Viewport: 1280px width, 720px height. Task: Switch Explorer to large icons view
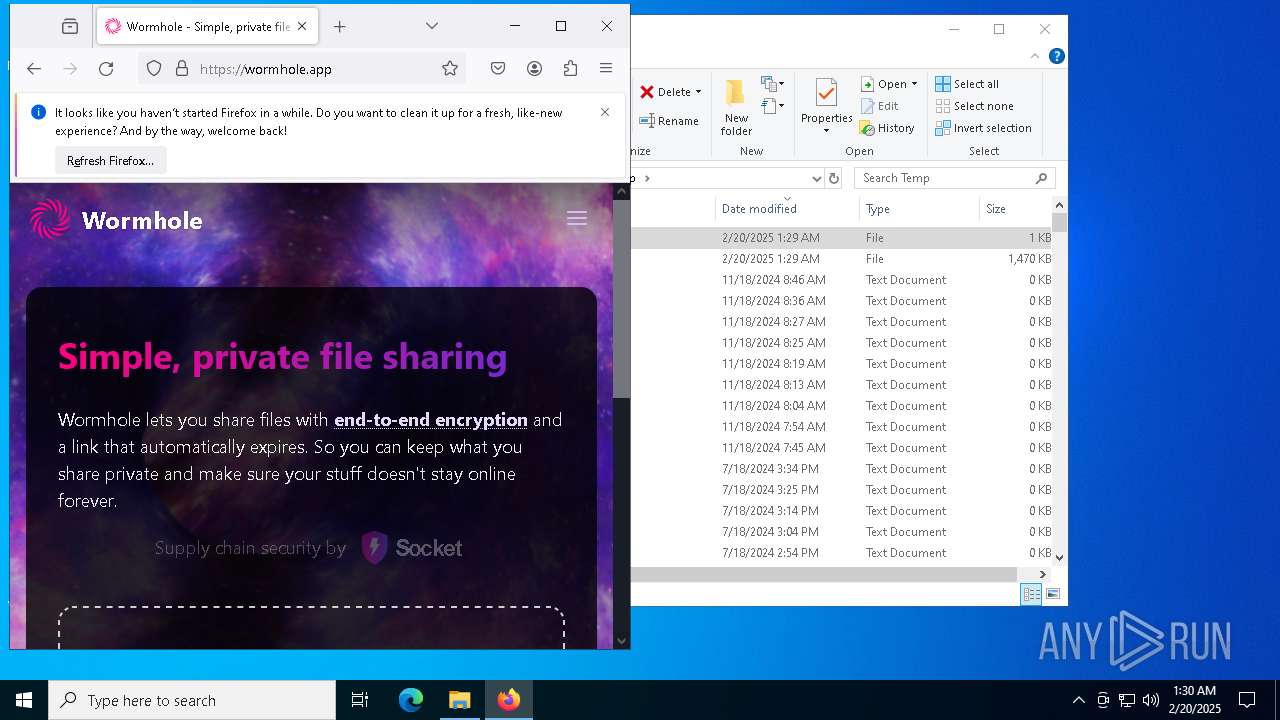pyautogui.click(x=1052, y=594)
